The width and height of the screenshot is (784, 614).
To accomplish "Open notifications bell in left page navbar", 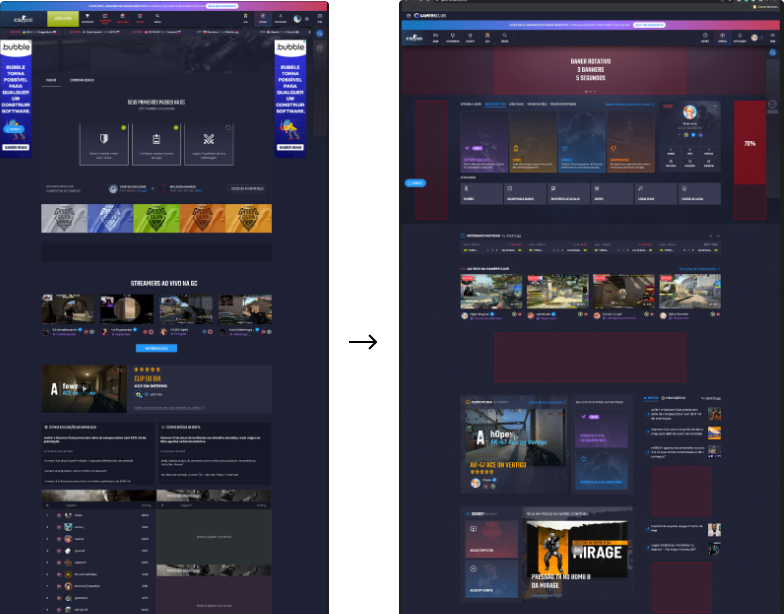I will coord(280,18).
